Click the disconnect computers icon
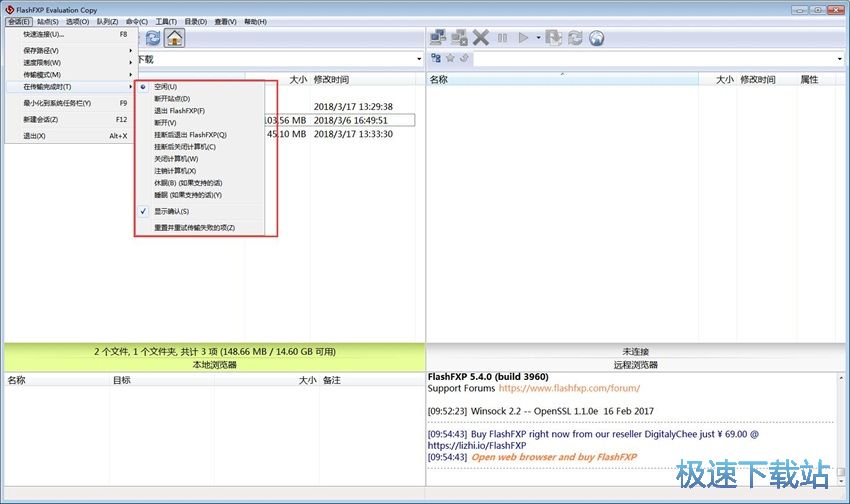Screen dimensions: 850x504 (x=459, y=37)
